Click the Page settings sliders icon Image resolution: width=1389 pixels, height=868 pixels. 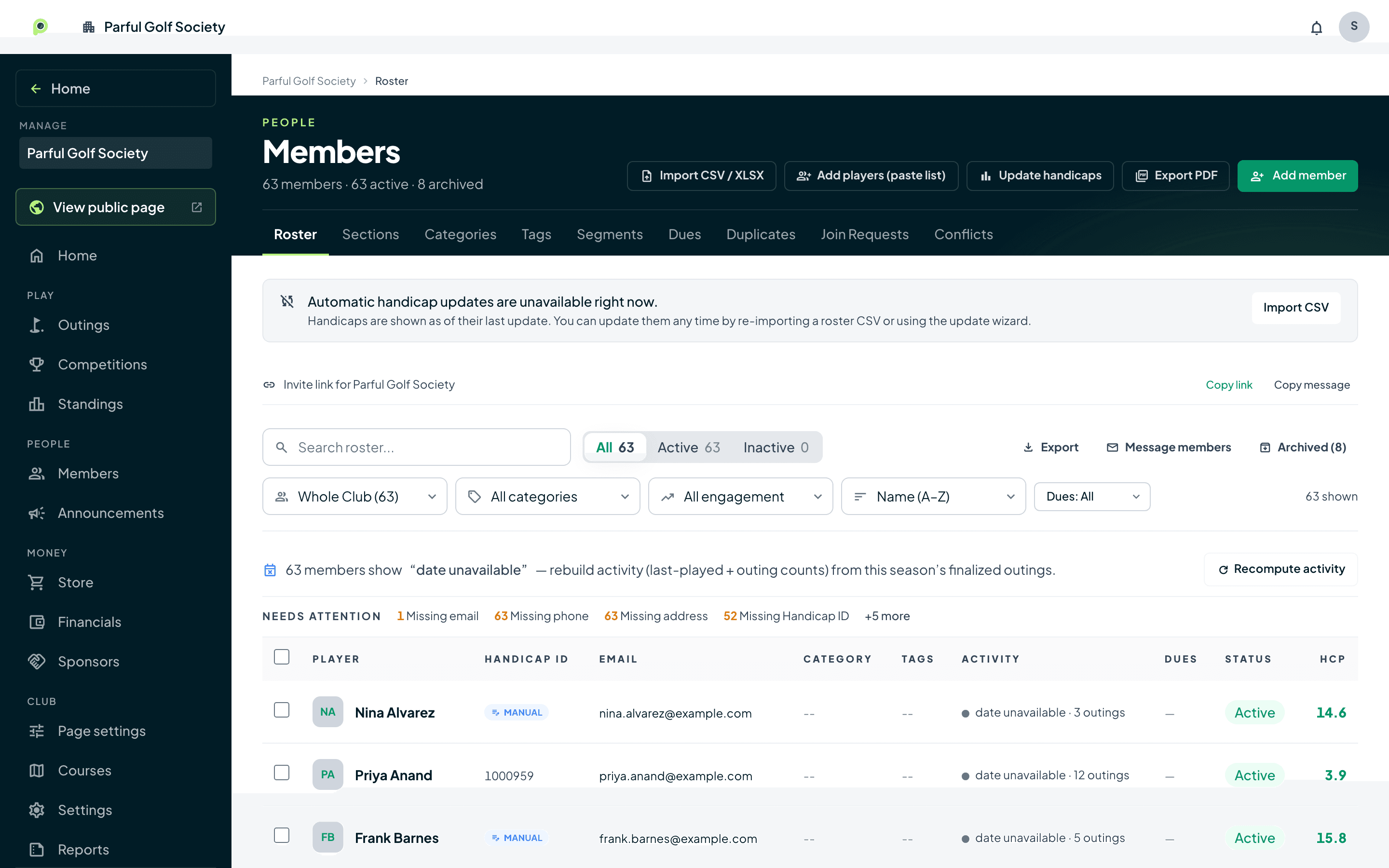tap(37, 731)
